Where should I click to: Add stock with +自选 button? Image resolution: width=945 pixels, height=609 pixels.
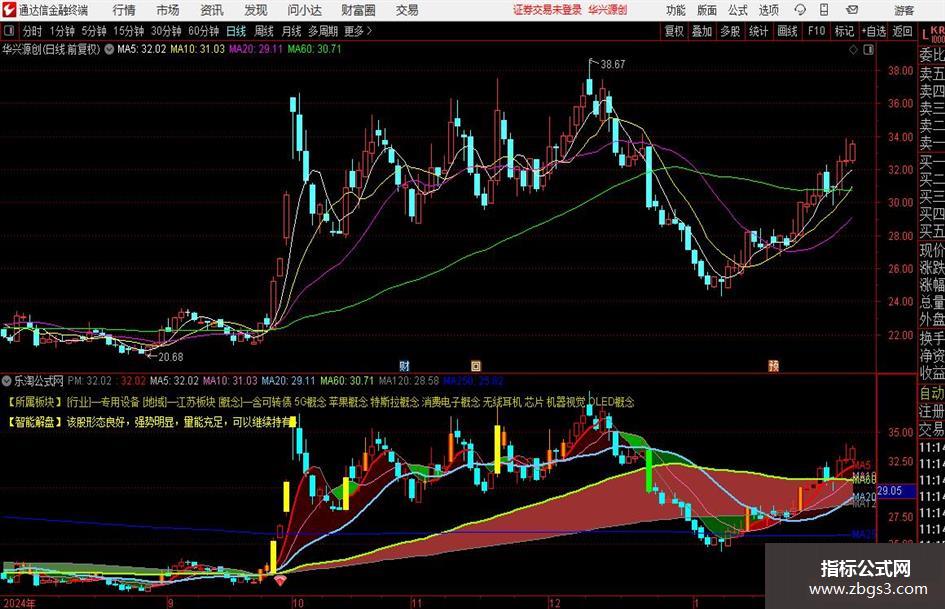point(874,31)
